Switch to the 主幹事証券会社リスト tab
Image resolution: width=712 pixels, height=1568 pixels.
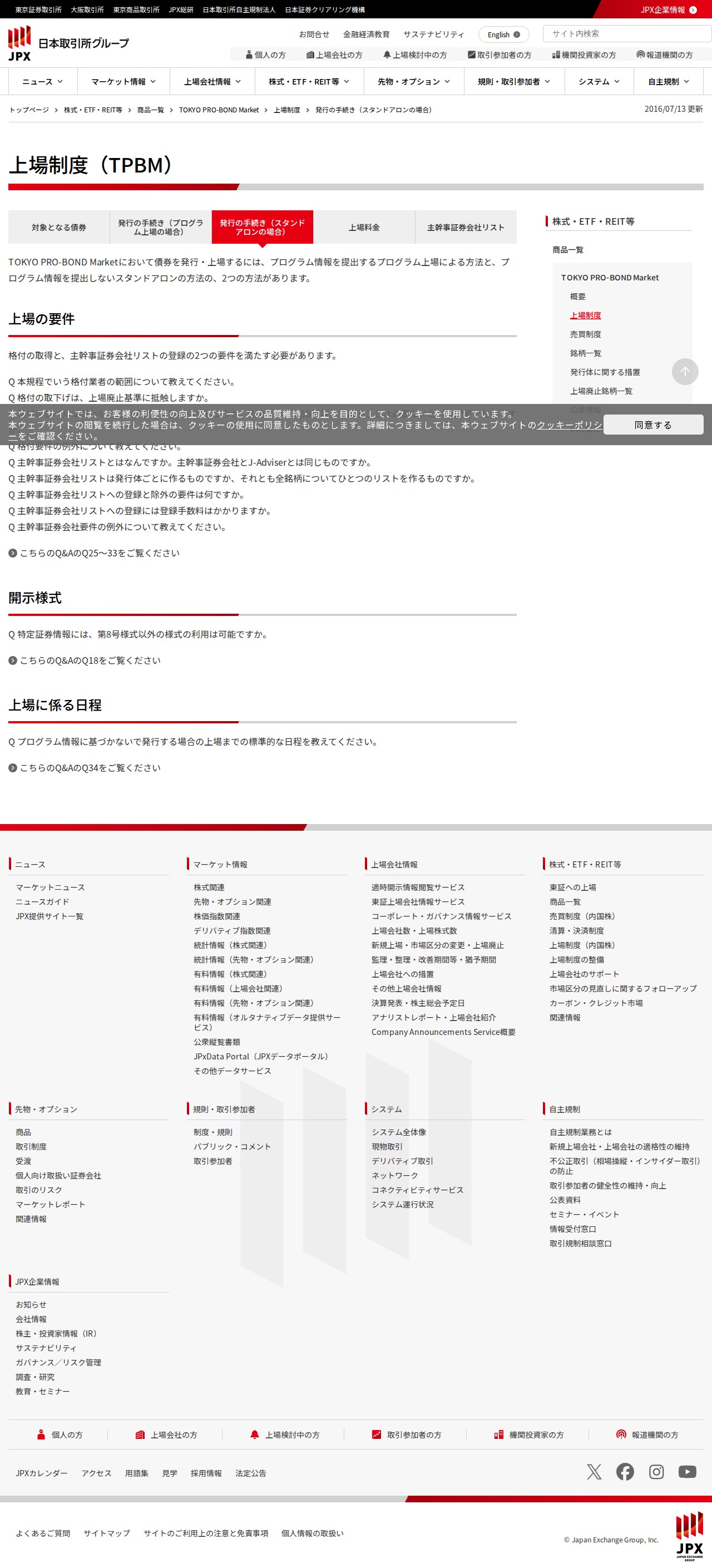466,227
